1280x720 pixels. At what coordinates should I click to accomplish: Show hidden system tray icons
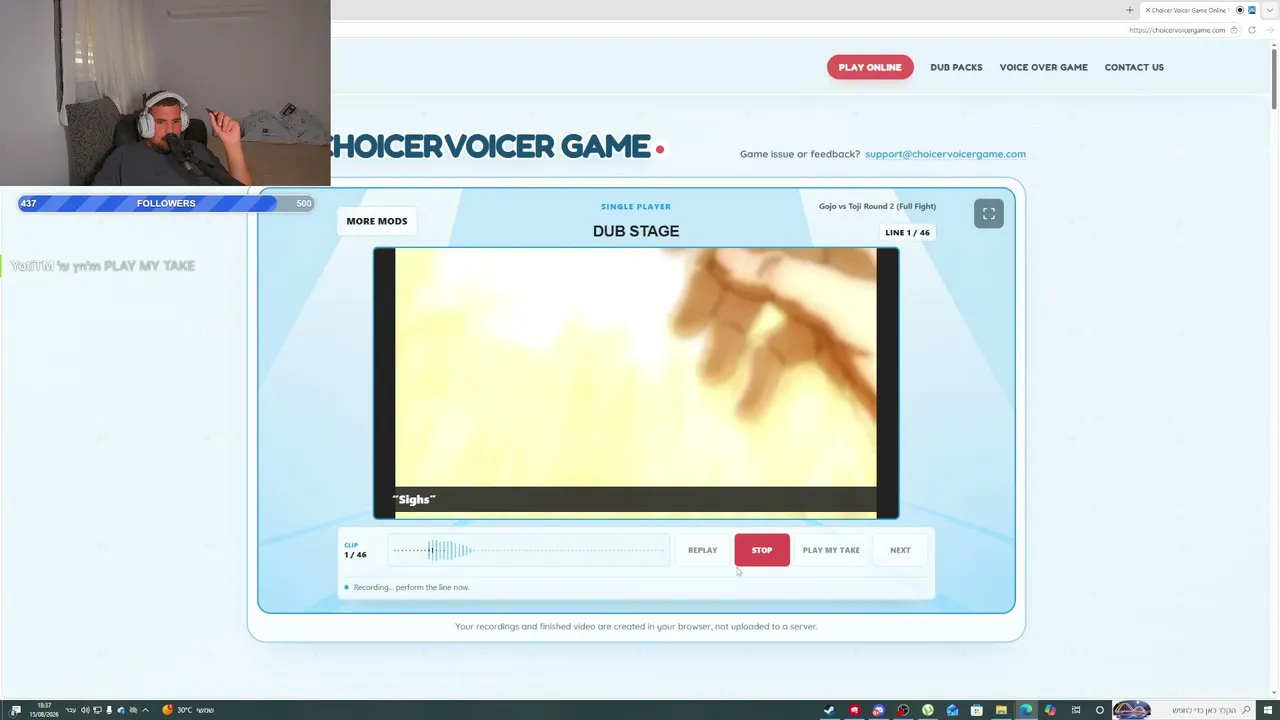(x=146, y=710)
